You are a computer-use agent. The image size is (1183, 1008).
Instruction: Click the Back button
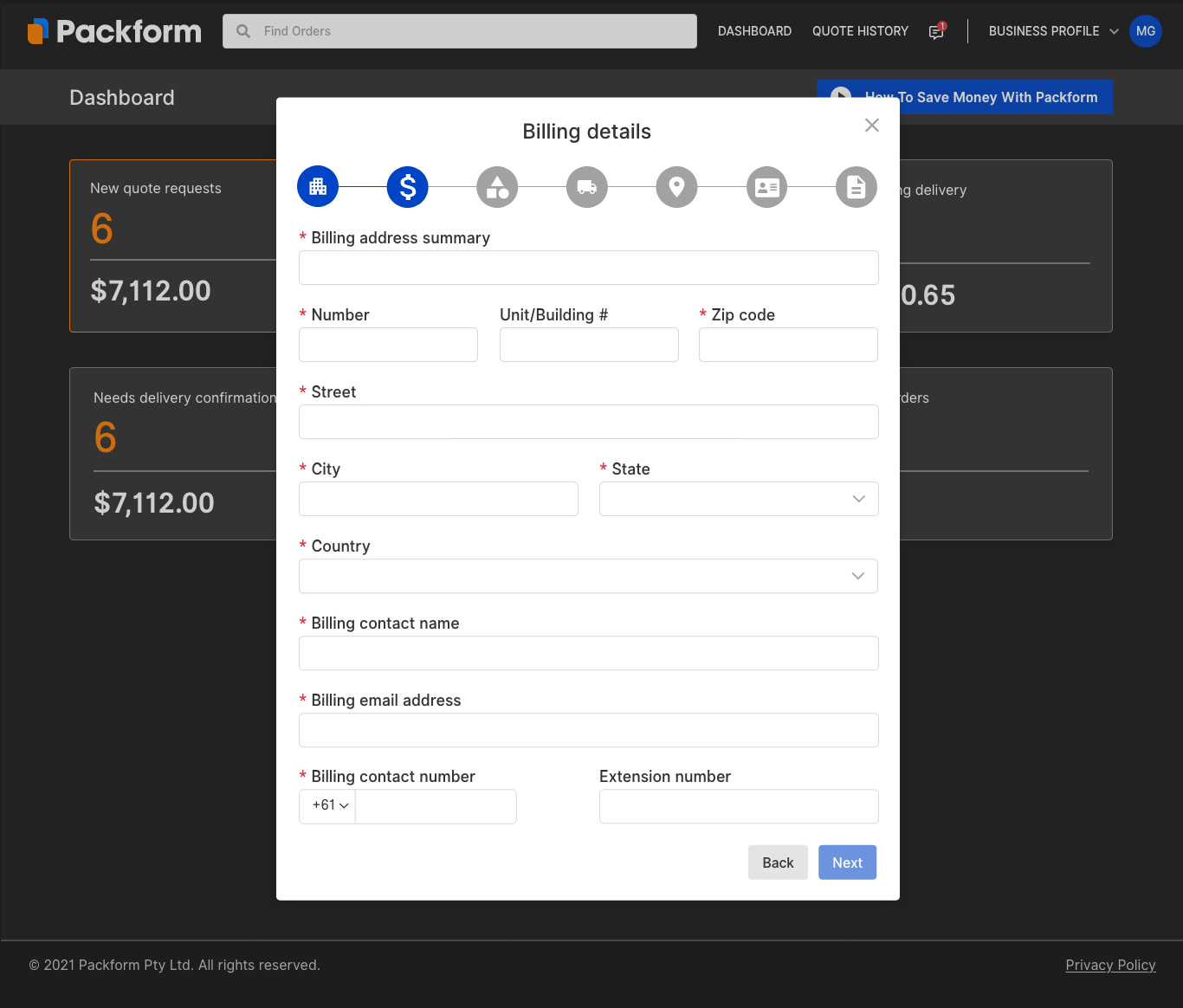778,863
